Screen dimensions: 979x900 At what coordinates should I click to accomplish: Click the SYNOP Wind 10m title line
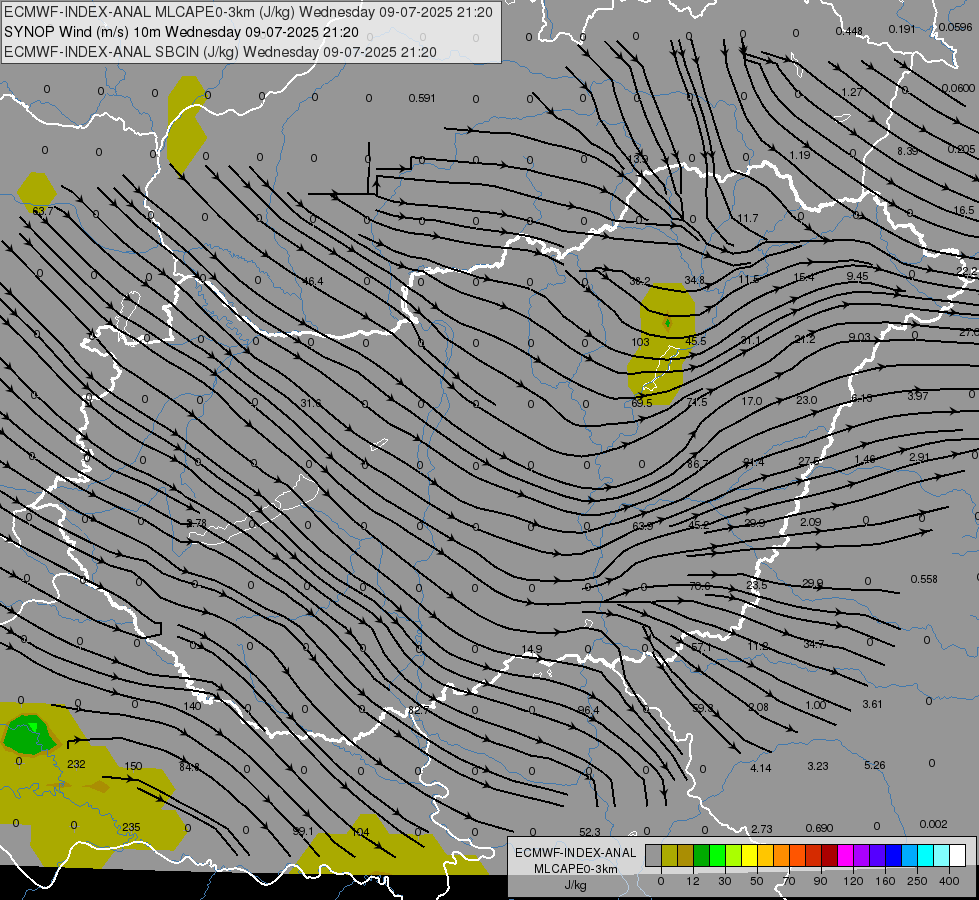(181, 32)
